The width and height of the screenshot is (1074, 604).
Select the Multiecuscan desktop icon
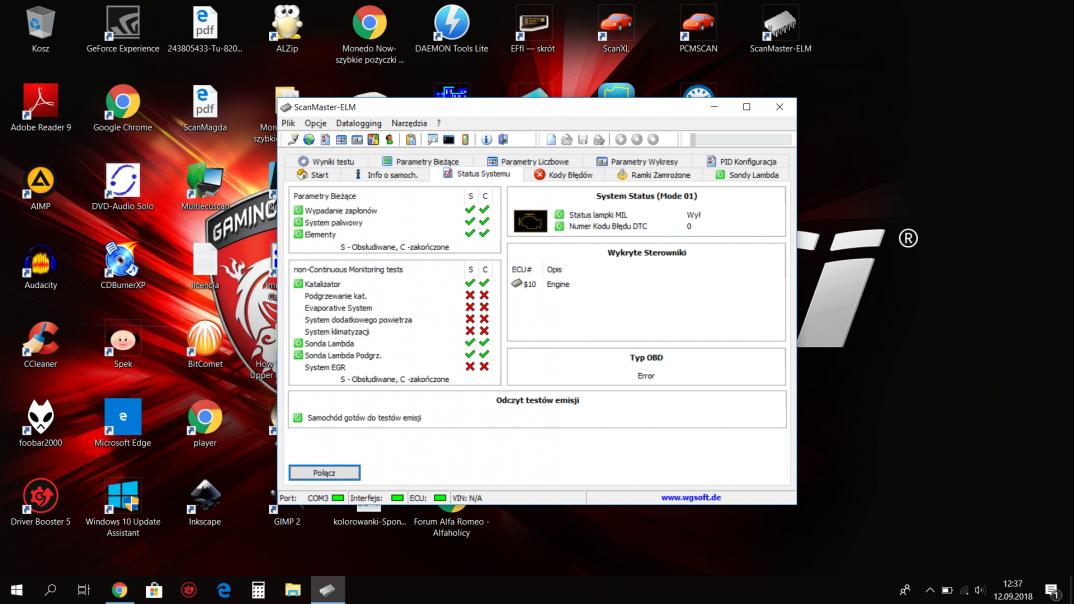pyautogui.click(x=205, y=186)
